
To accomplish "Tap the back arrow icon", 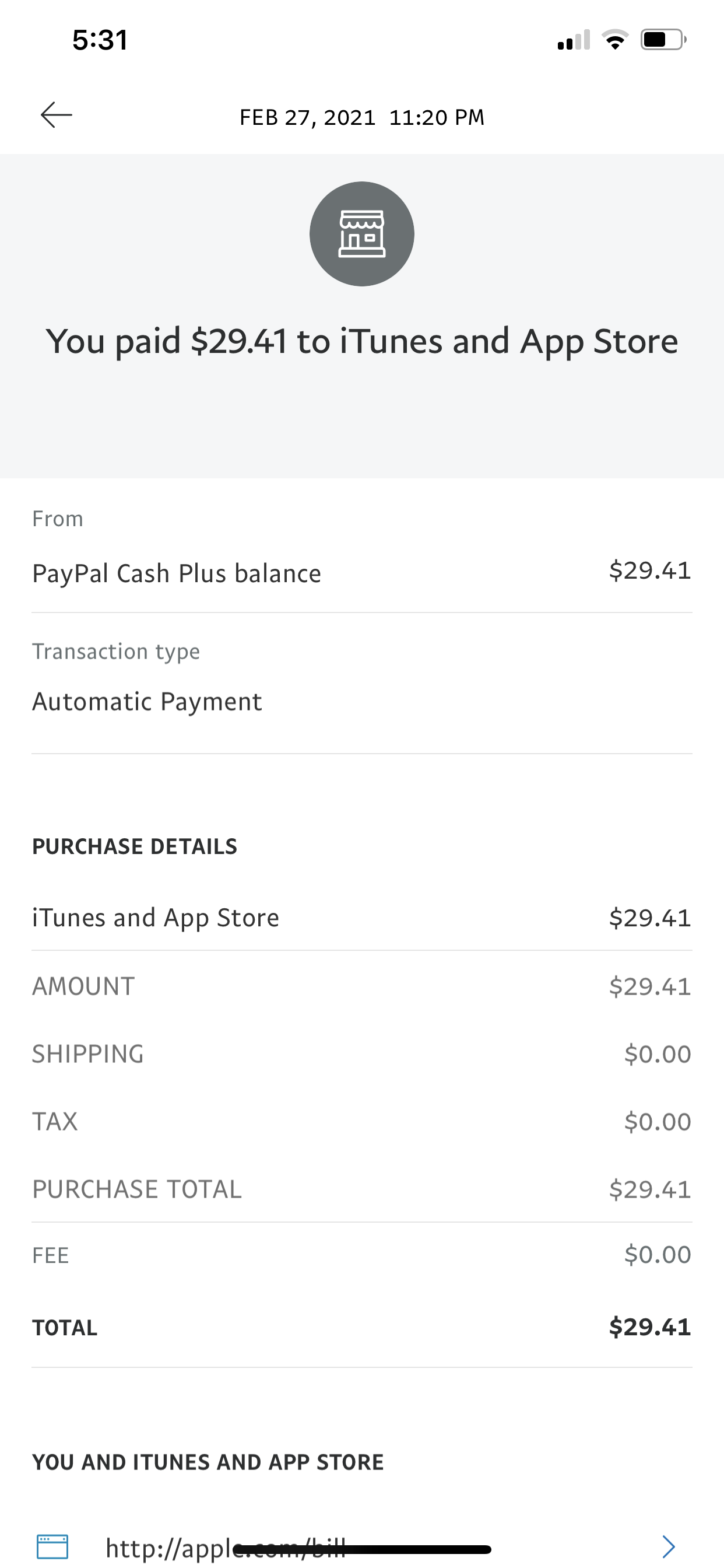I will coord(56,115).
